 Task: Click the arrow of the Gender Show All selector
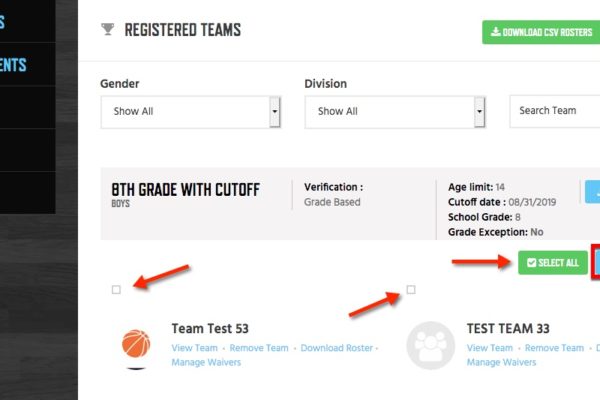click(x=275, y=112)
